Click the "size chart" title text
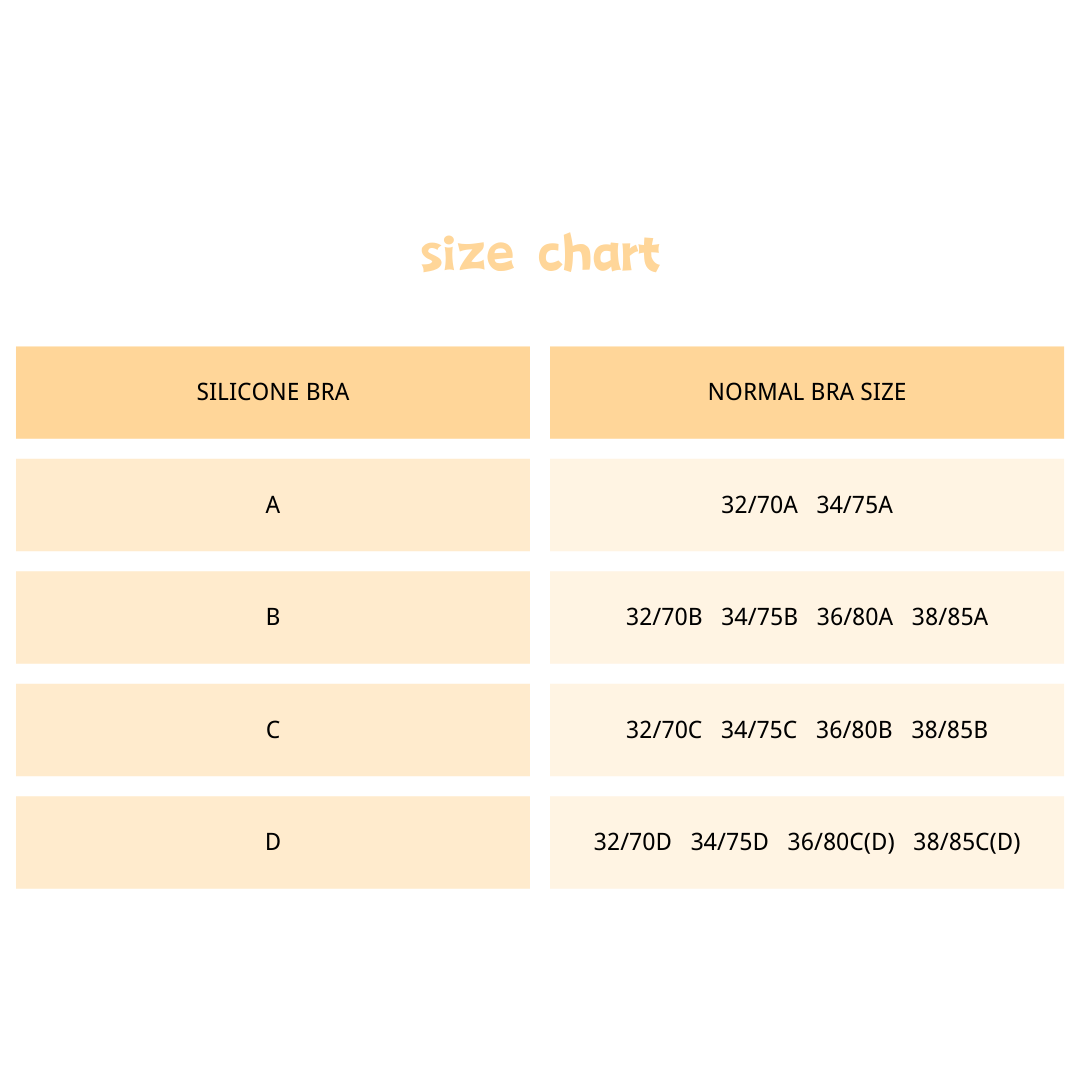Image resolution: width=1080 pixels, height=1080 pixels. coord(540,253)
